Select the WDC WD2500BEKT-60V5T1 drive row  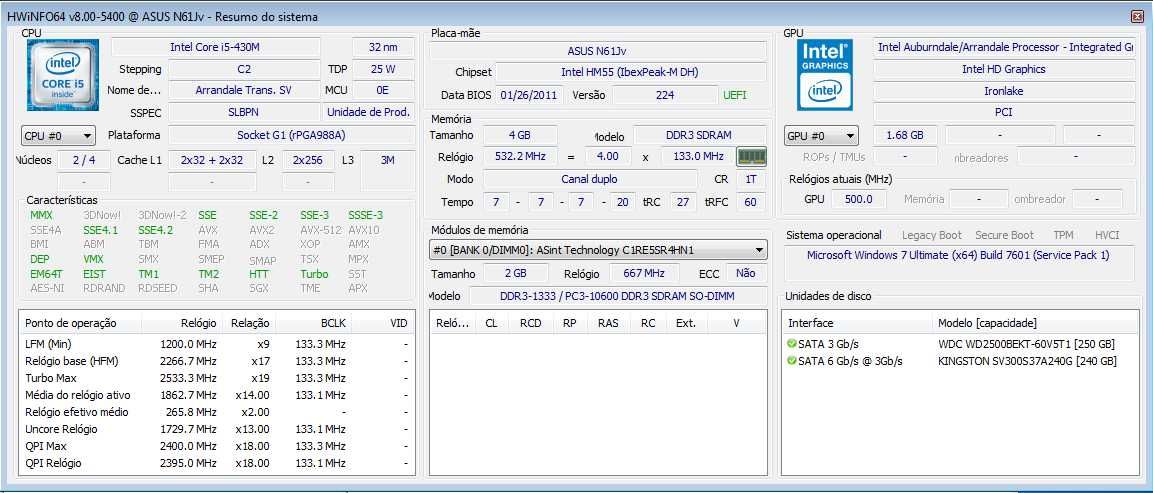click(959, 344)
